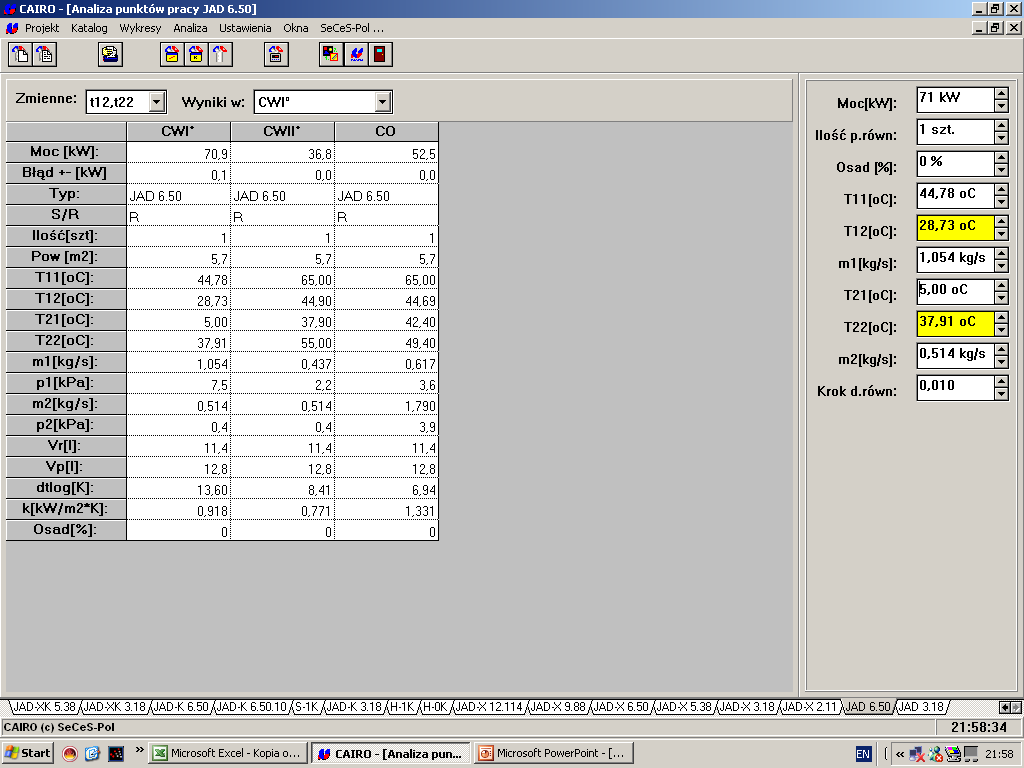Decrease Osad [%] with its down arrow
Image resolution: width=1024 pixels, height=768 pixels.
point(1001,170)
